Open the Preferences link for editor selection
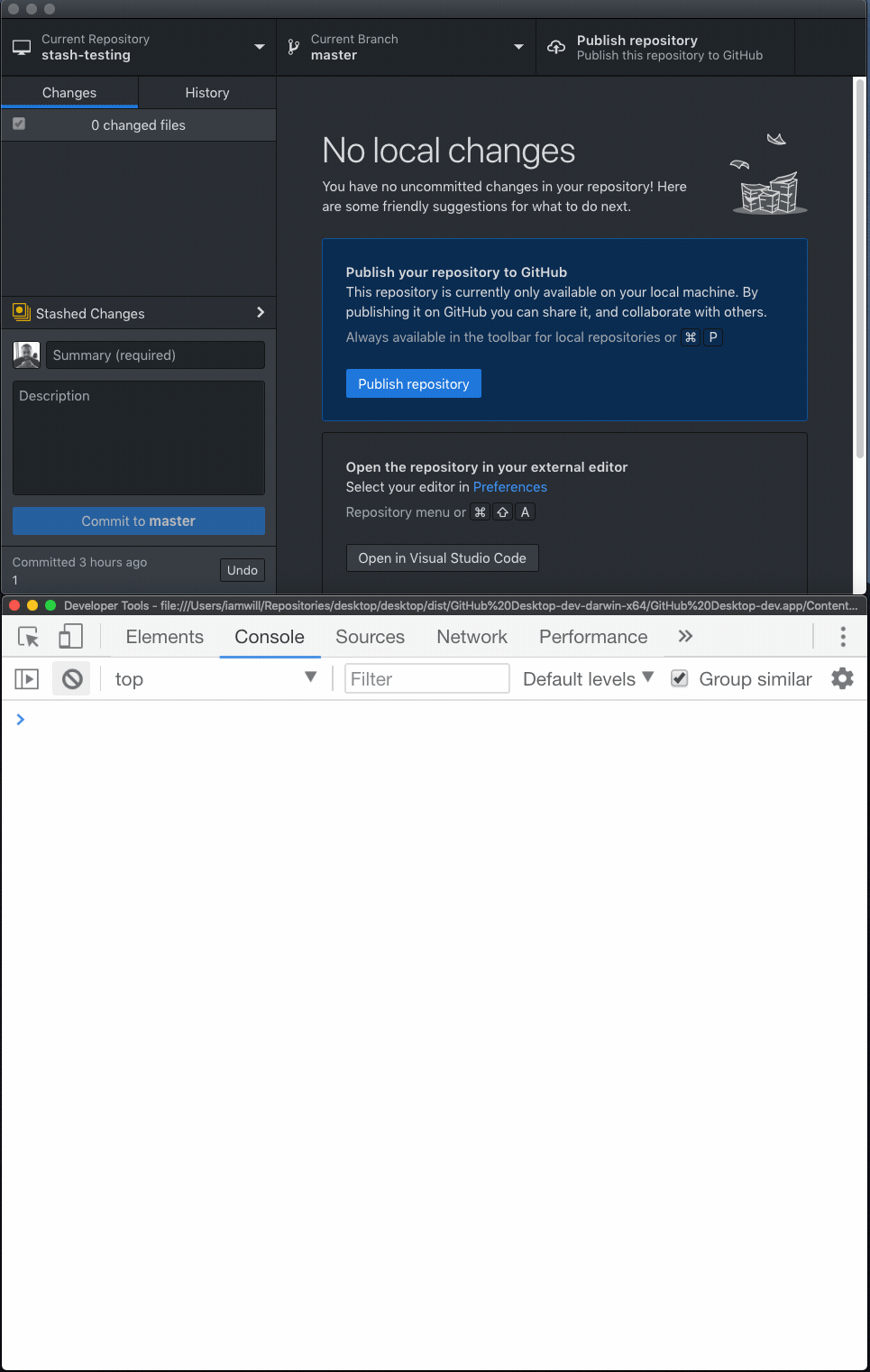Image resolution: width=870 pixels, height=1372 pixels. 510,486
